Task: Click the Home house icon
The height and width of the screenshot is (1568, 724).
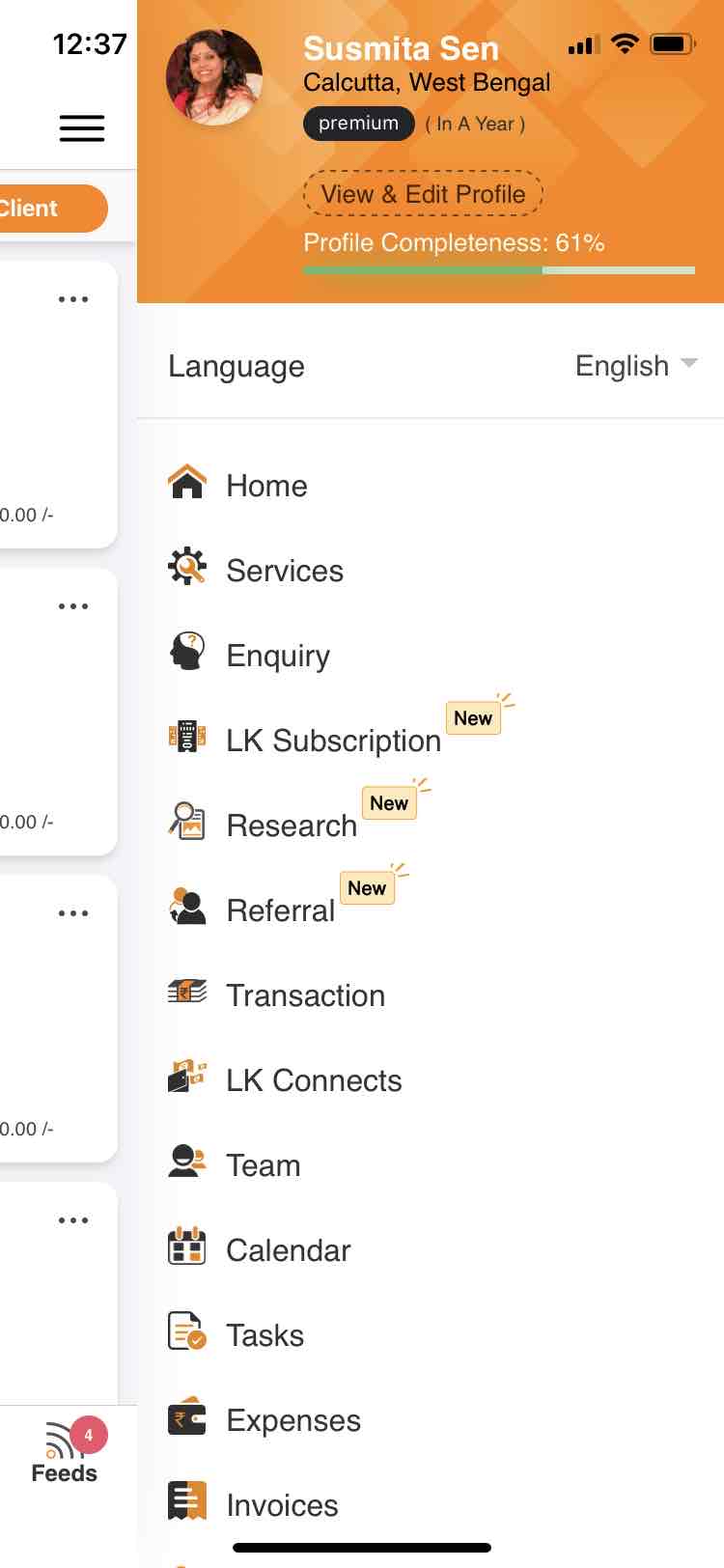Action: click(x=187, y=483)
